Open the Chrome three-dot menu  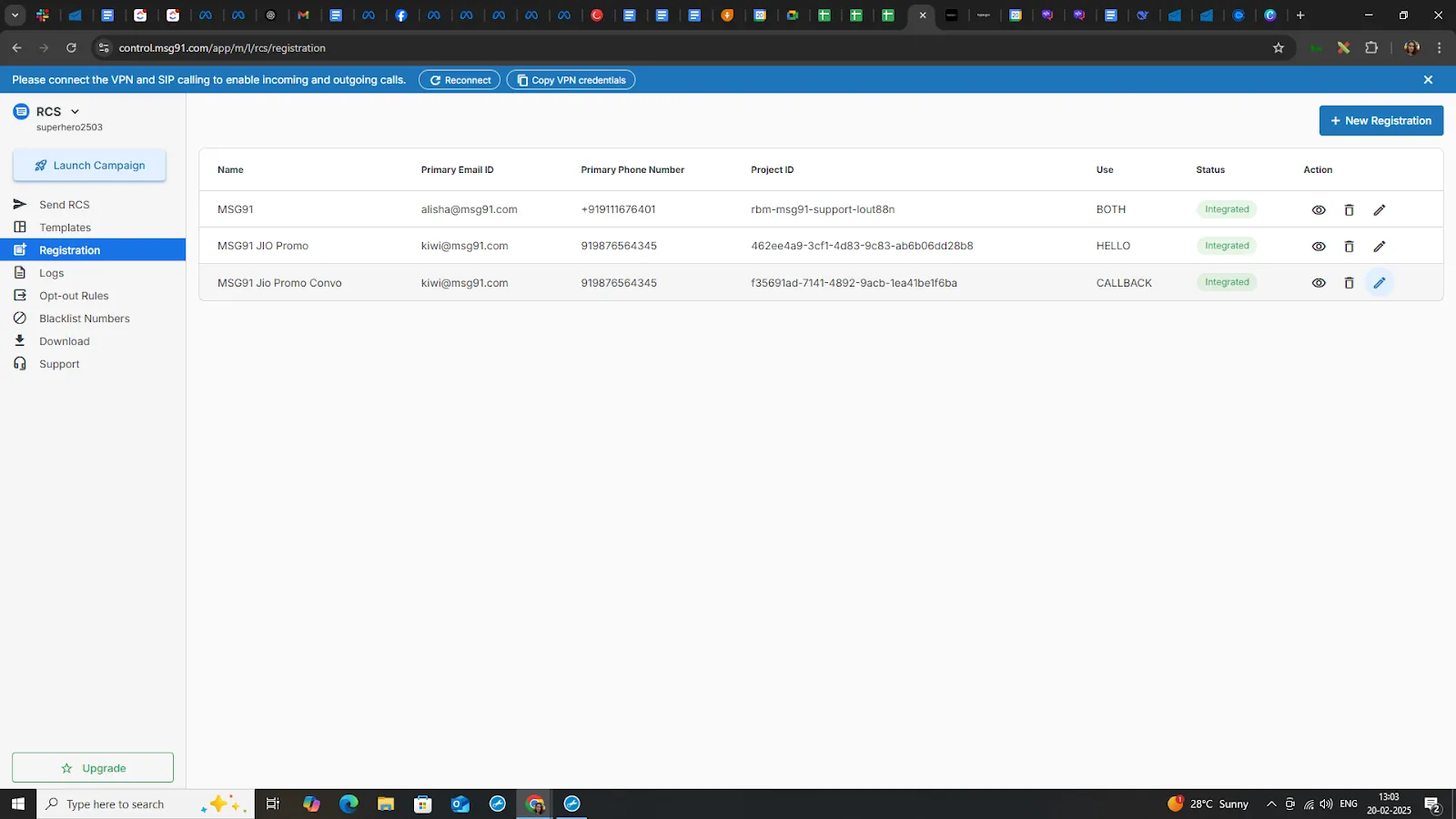(1440, 48)
